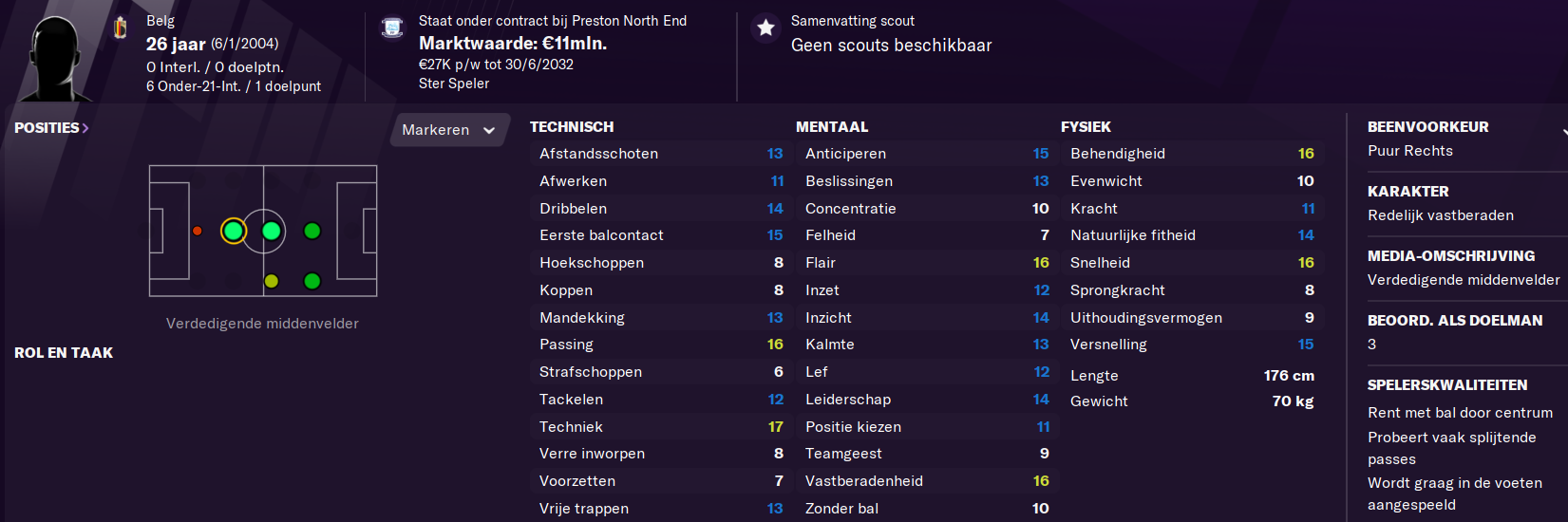The height and width of the screenshot is (522, 1568).
Task: Select the highlighted defensive midfielder position dot
Action: pos(233,231)
